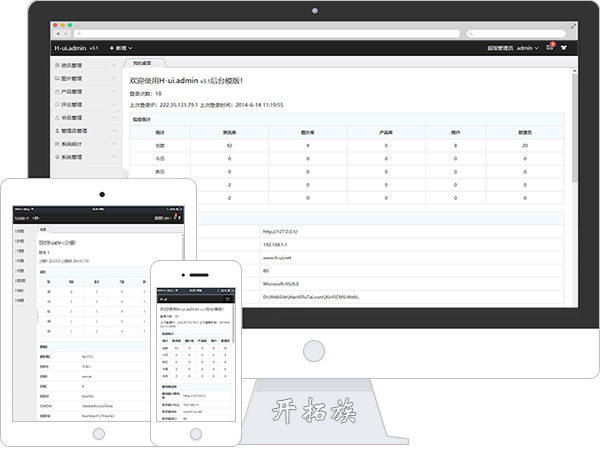The width and height of the screenshot is (600, 450).
Task: Expand the 系统管理 menu chevron
Action: click(114, 157)
